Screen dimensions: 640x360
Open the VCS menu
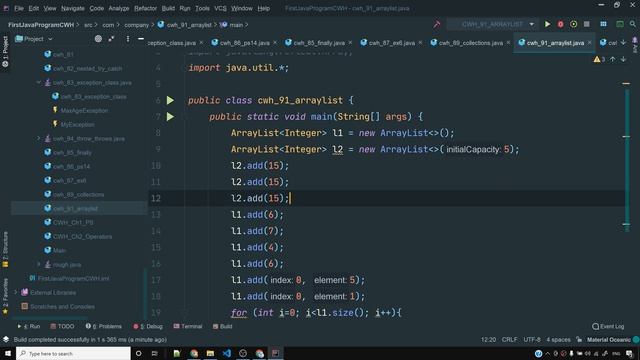click(220, 8)
